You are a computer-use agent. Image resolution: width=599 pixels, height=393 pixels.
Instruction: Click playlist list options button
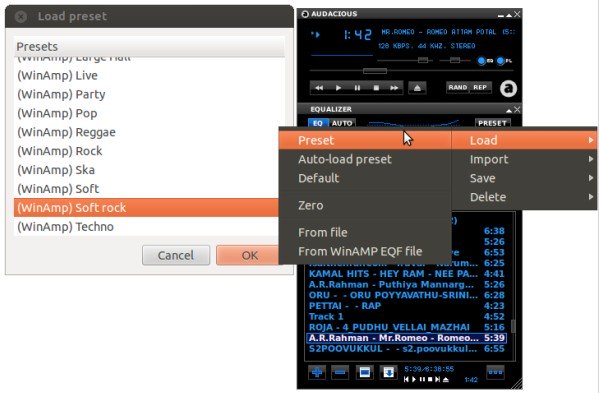495,372
